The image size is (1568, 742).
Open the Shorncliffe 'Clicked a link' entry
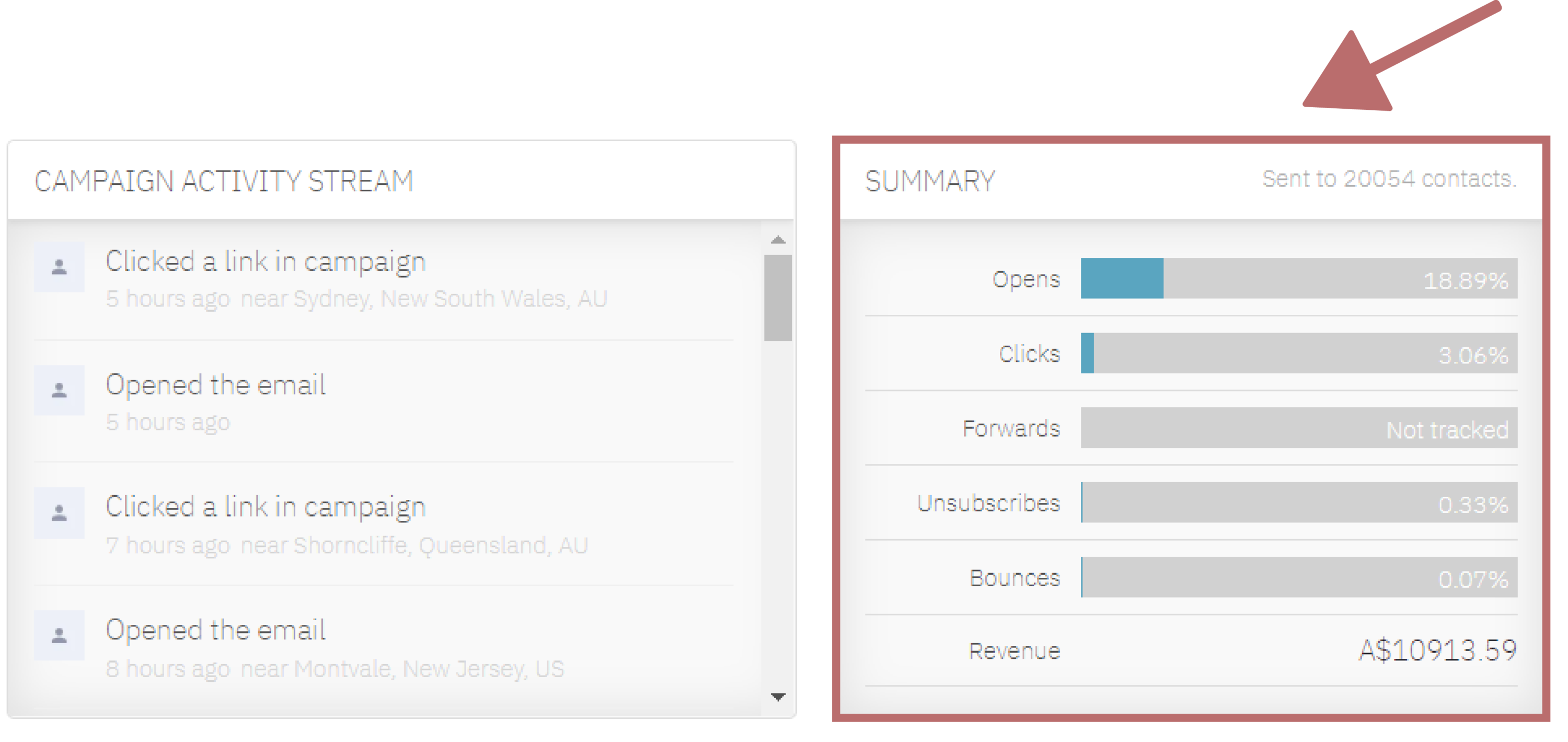coord(266,507)
